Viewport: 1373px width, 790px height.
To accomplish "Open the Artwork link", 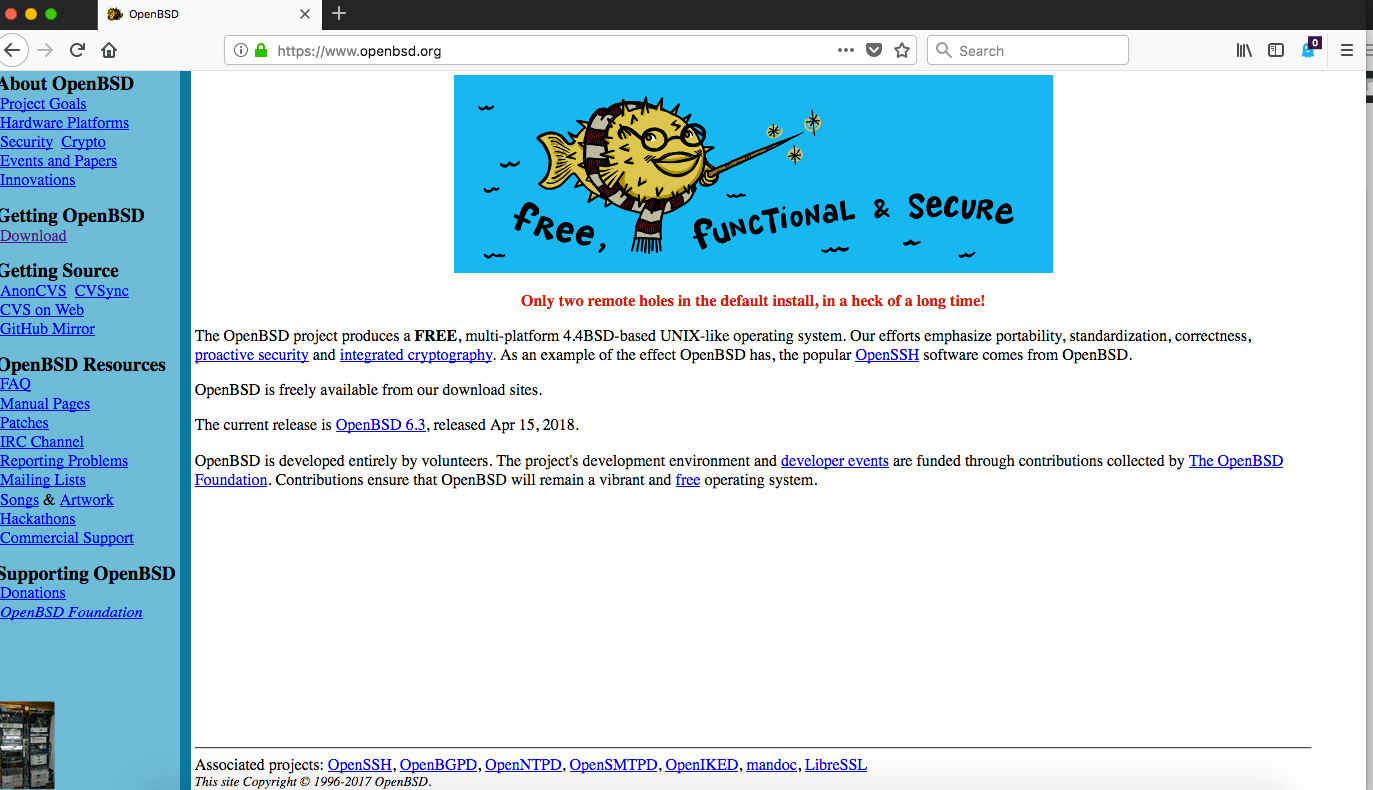I will coord(87,500).
